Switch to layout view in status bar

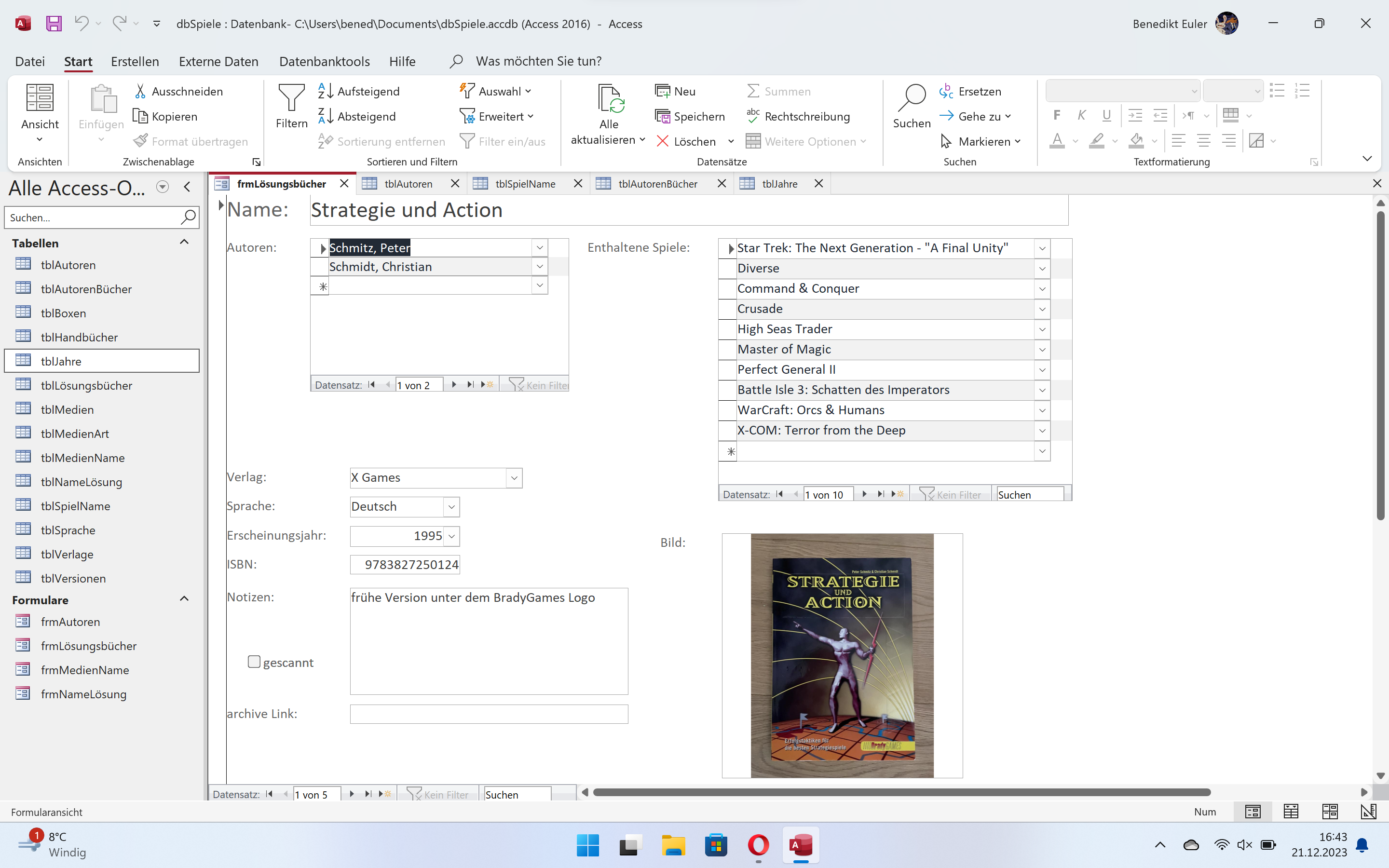point(1329,811)
